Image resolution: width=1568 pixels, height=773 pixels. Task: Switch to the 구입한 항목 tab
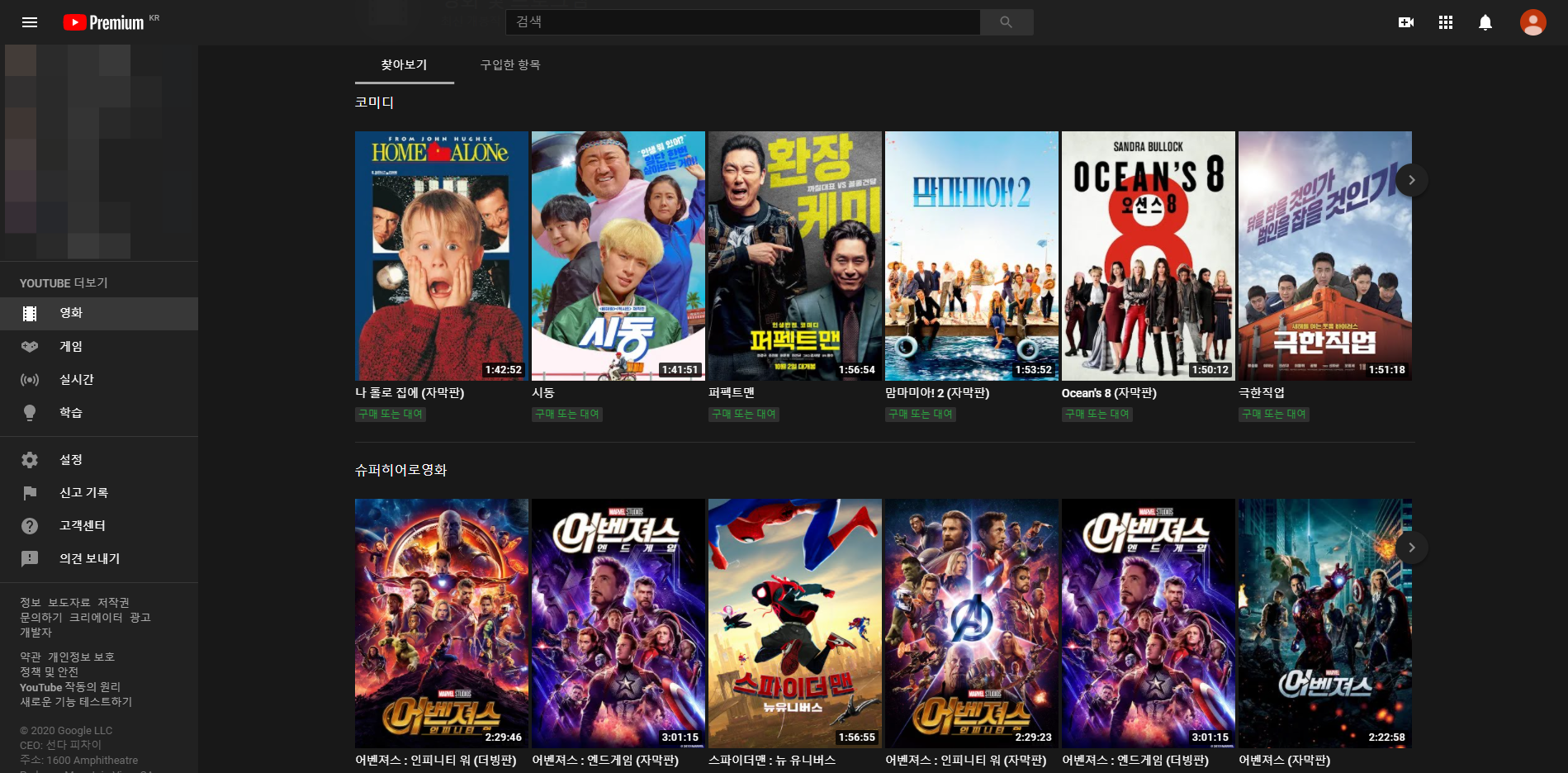[x=510, y=64]
